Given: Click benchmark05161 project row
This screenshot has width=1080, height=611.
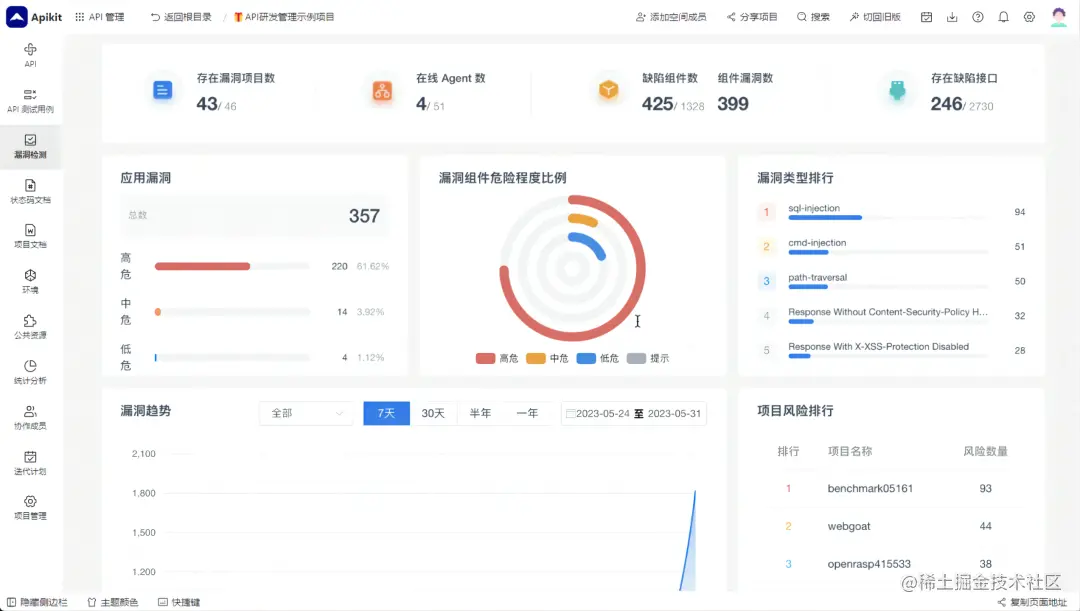Looking at the screenshot, I should 892,488.
